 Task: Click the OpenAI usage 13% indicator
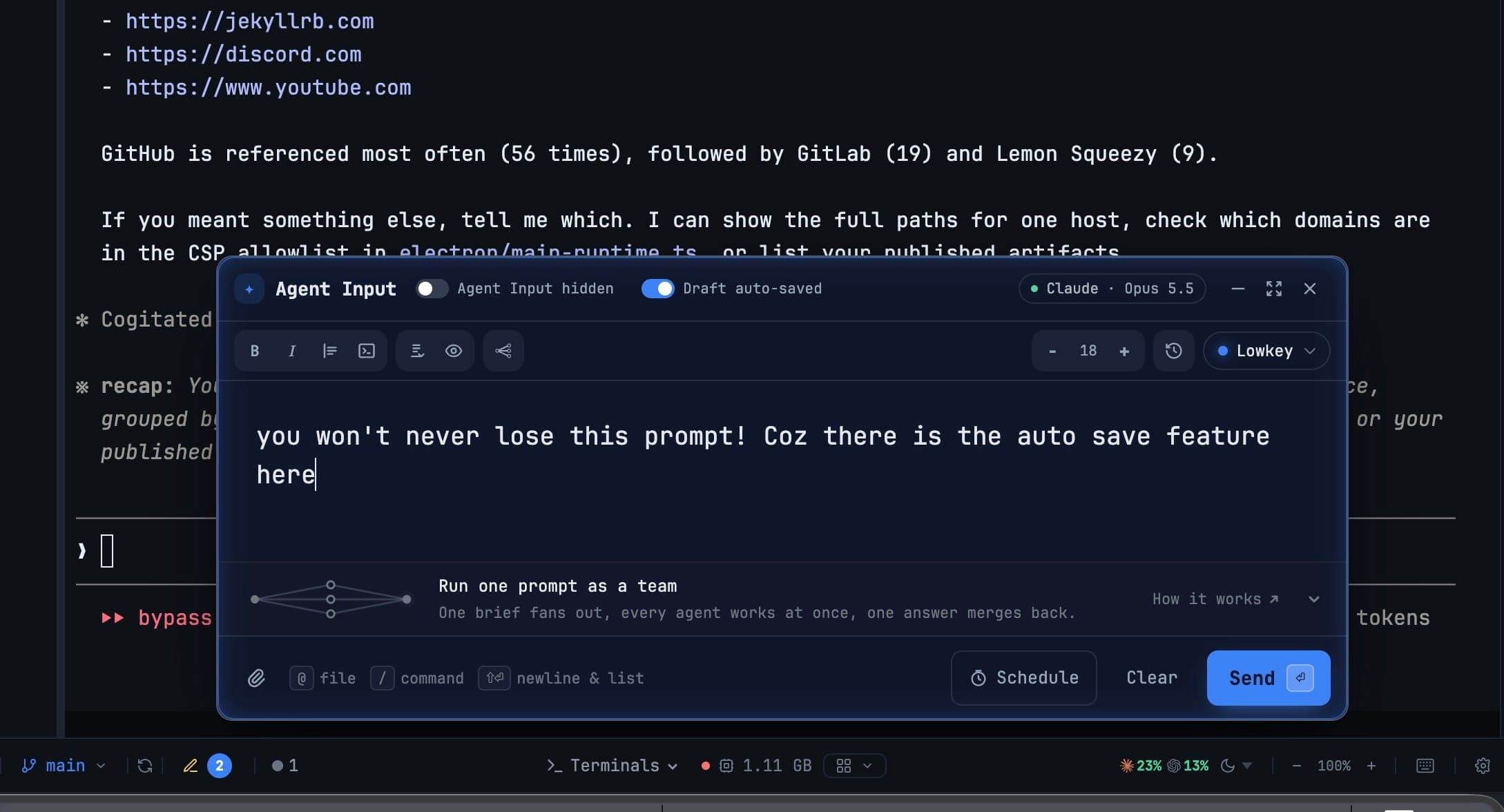coord(1188,766)
